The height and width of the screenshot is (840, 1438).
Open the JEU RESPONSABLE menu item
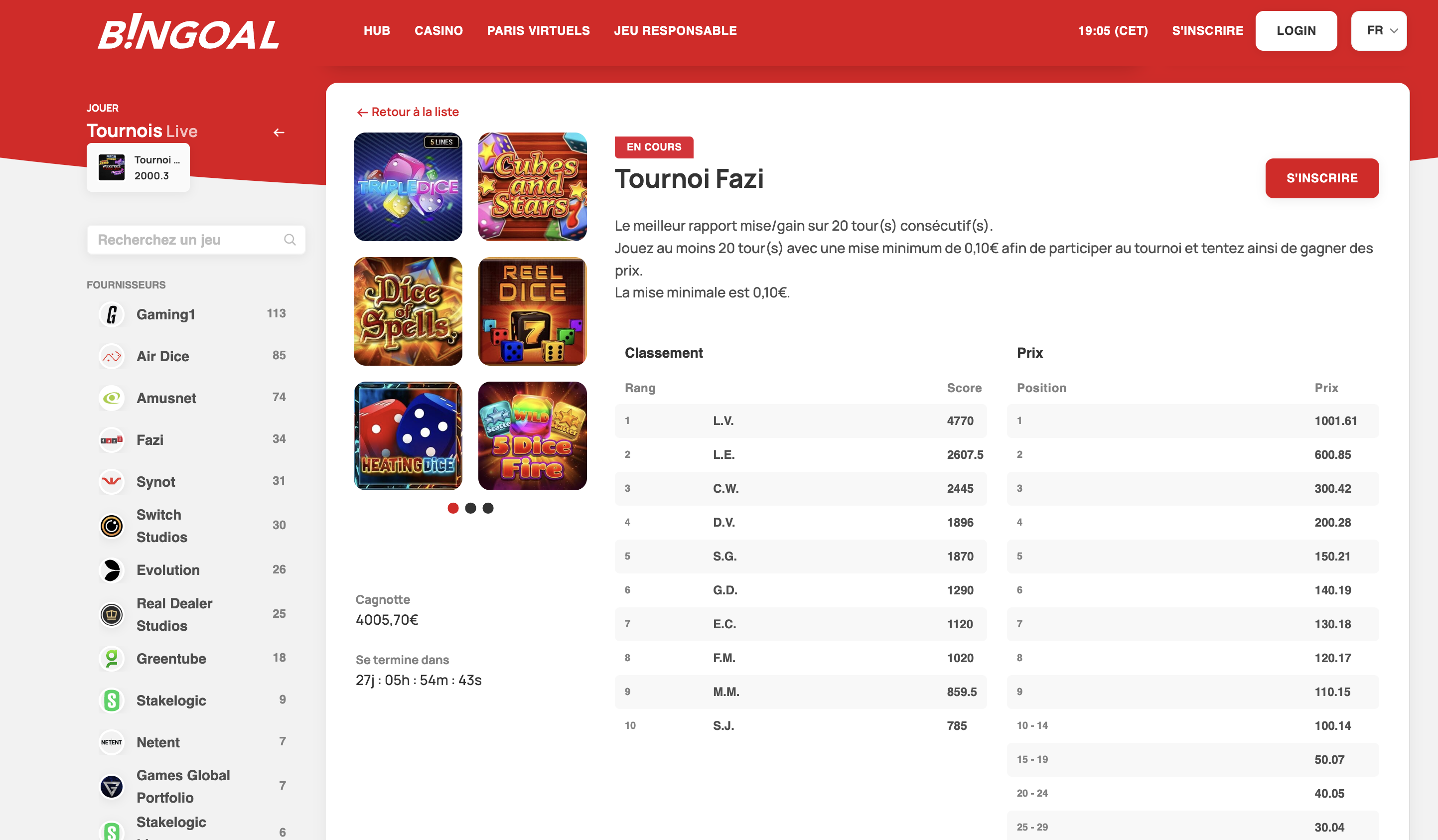675,31
